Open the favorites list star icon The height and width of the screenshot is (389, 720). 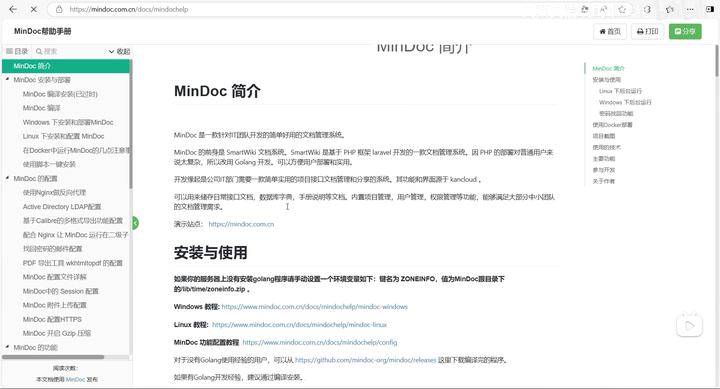click(x=669, y=9)
